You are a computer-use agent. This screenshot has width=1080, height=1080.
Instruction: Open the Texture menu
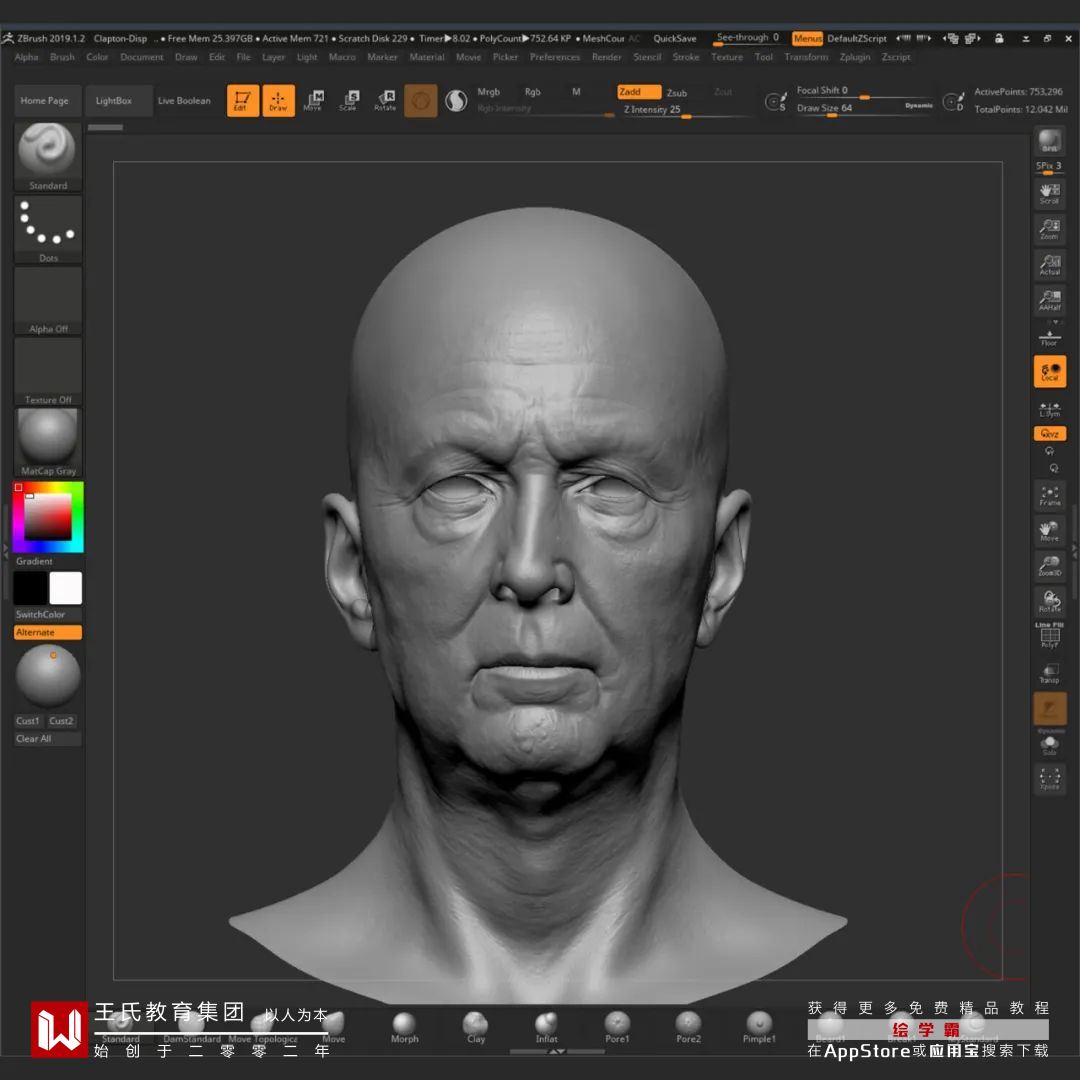727,57
